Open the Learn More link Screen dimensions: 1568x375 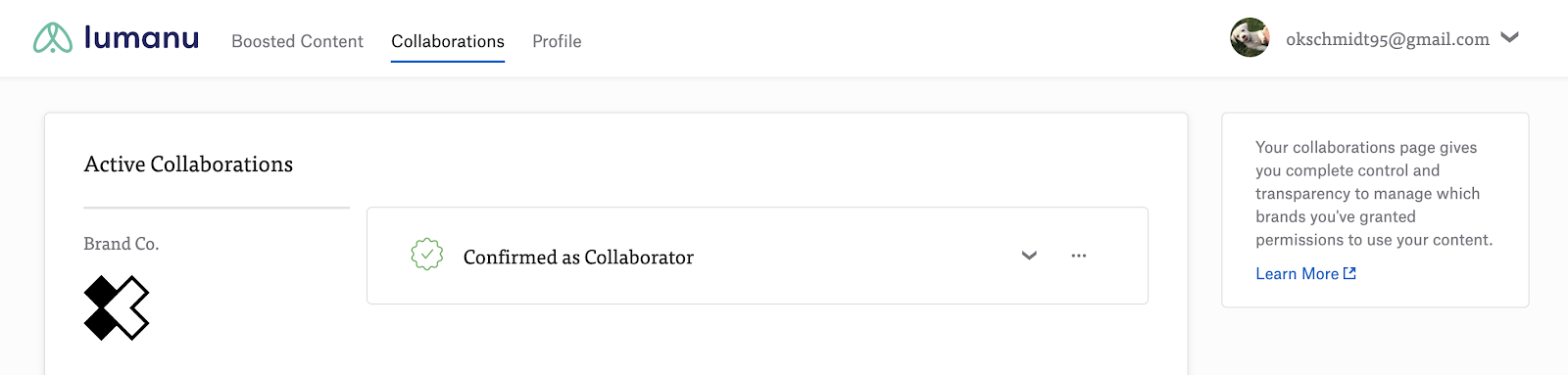pyautogui.click(x=1297, y=274)
